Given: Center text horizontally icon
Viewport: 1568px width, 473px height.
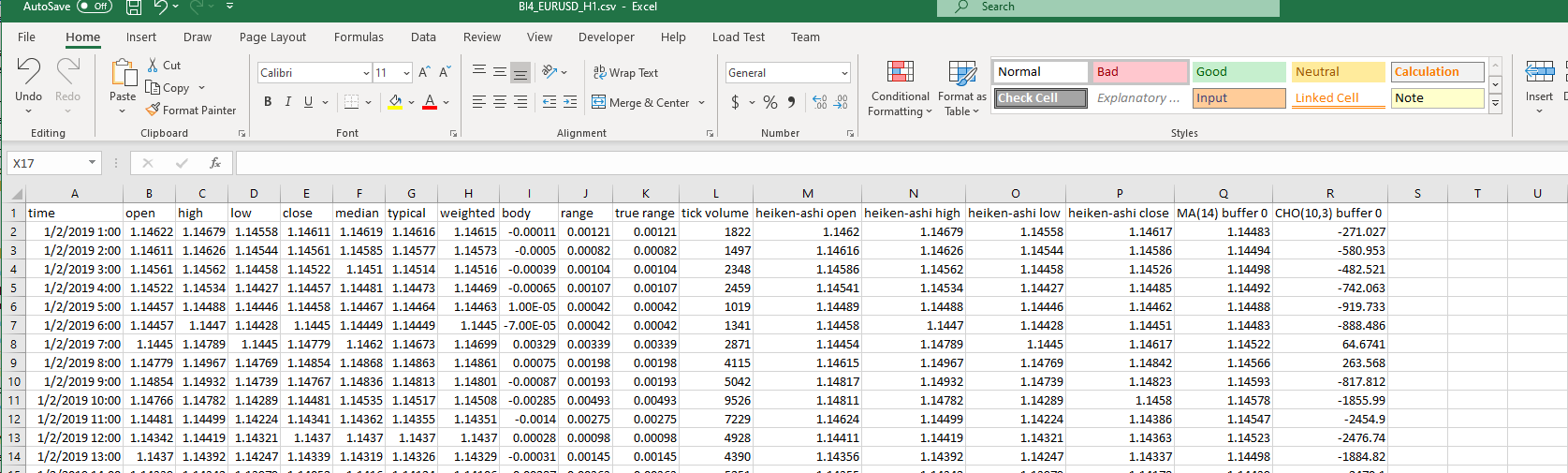Looking at the screenshot, I should coord(500,101).
